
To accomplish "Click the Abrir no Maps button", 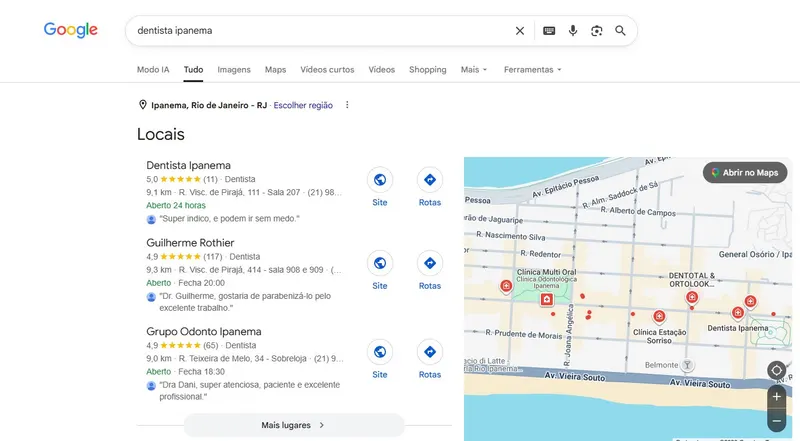I will point(745,173).
